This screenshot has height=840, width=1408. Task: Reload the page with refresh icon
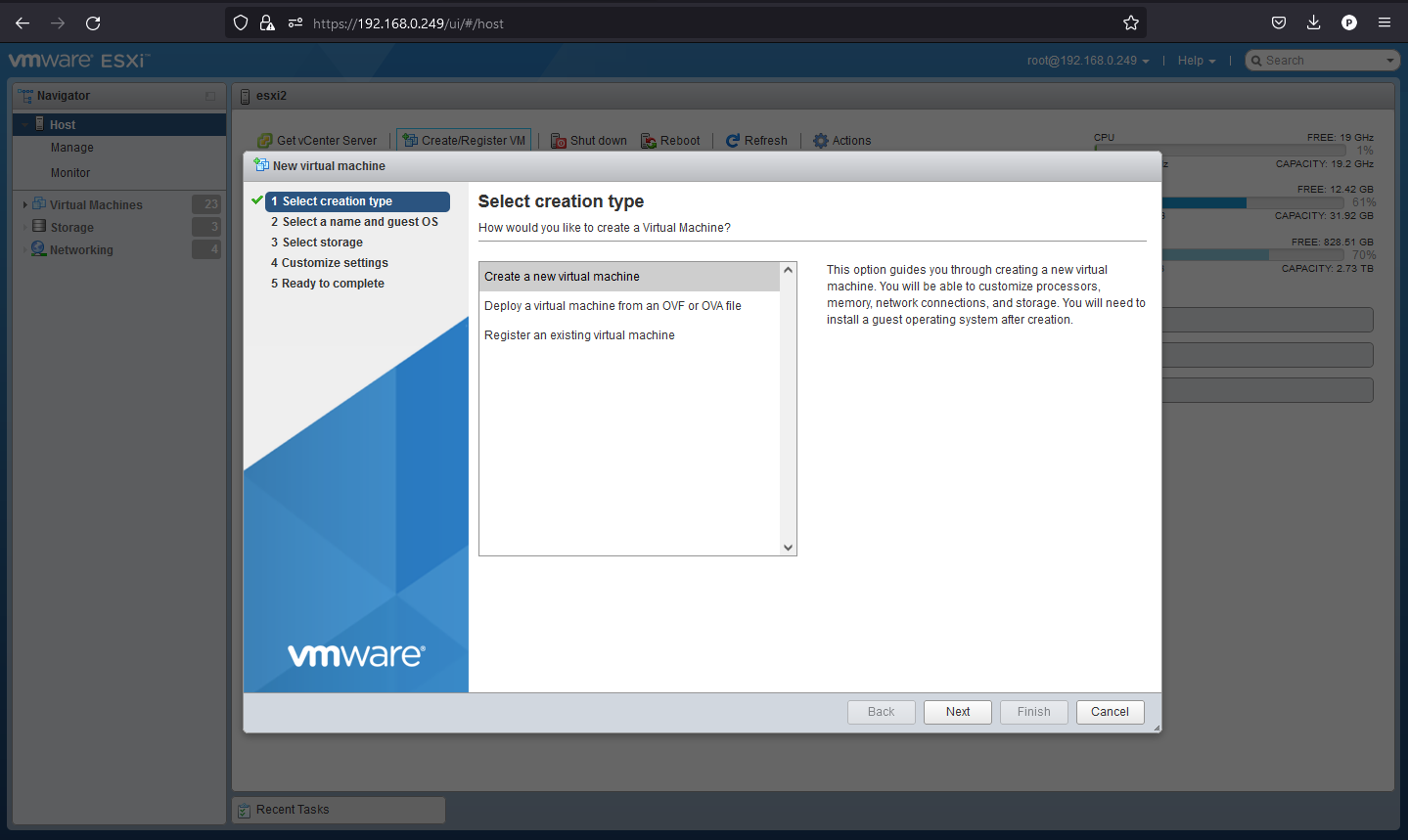93,22
